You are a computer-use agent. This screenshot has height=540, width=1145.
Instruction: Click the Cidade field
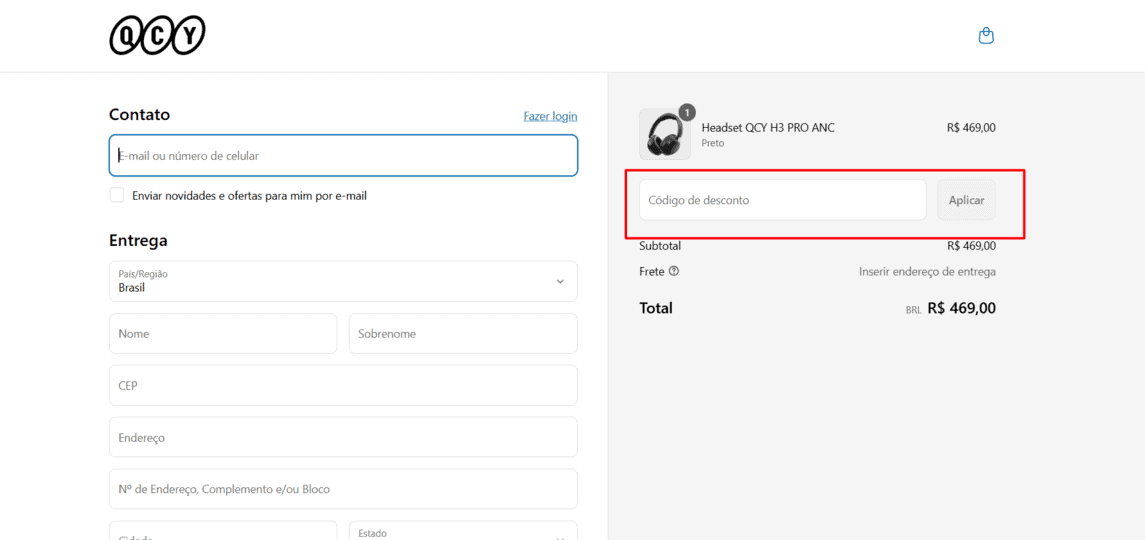pos(223,532)
